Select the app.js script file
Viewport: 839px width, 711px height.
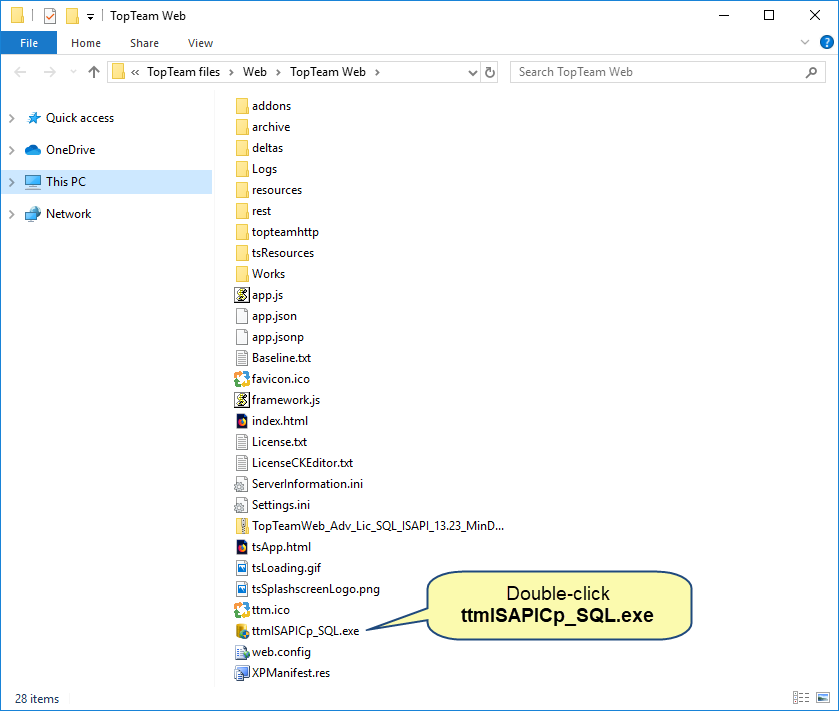point(259,295)
